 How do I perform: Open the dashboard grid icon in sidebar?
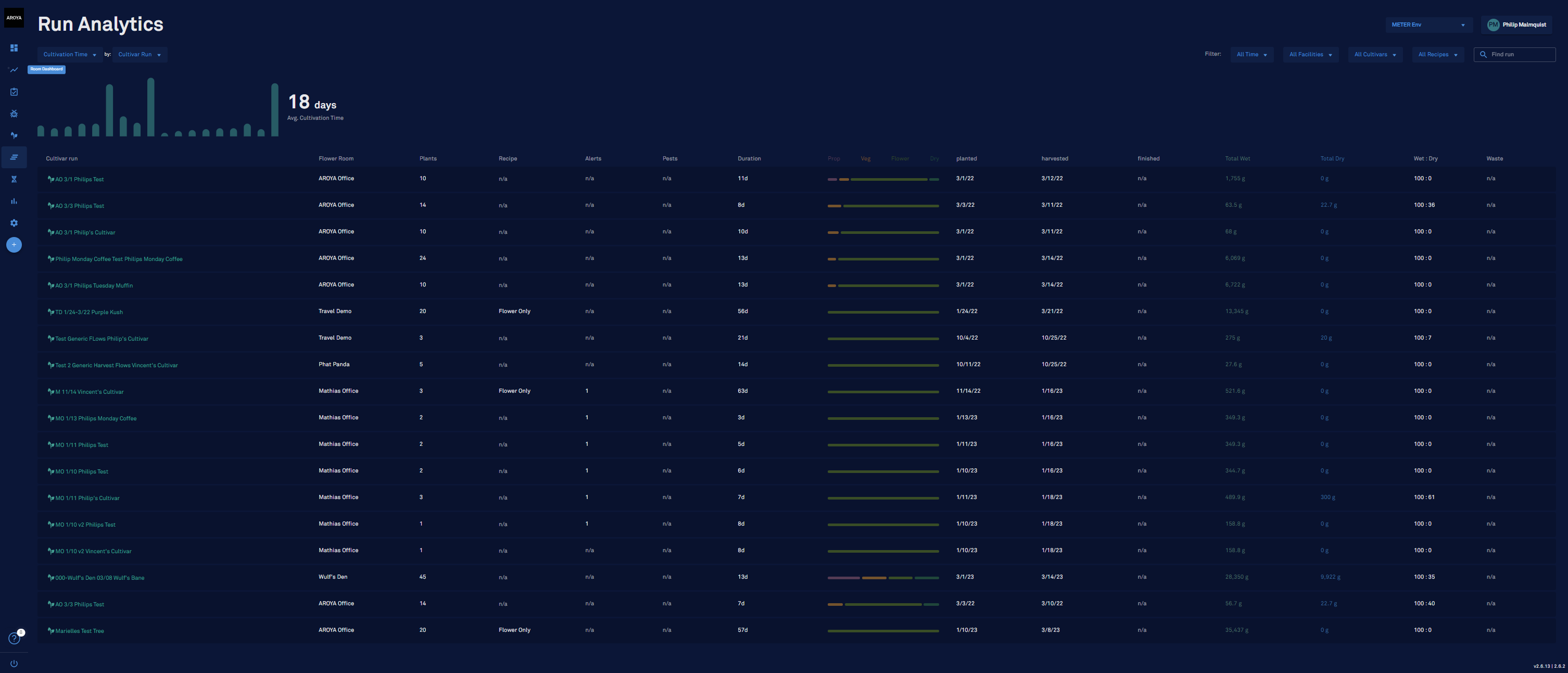point(14,48)
